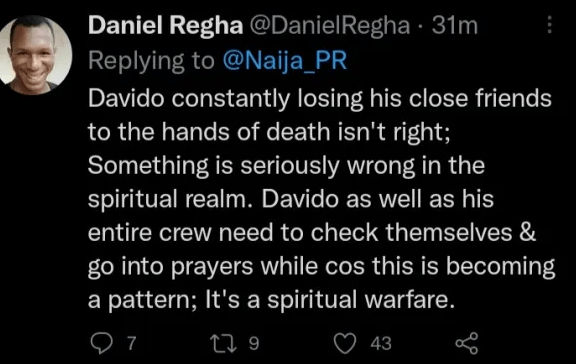The height and width of the screenshot is (364, 576).
Task: Open the @Naija_PR mention link
Action: pyautogui.click(x=285, y=60)
